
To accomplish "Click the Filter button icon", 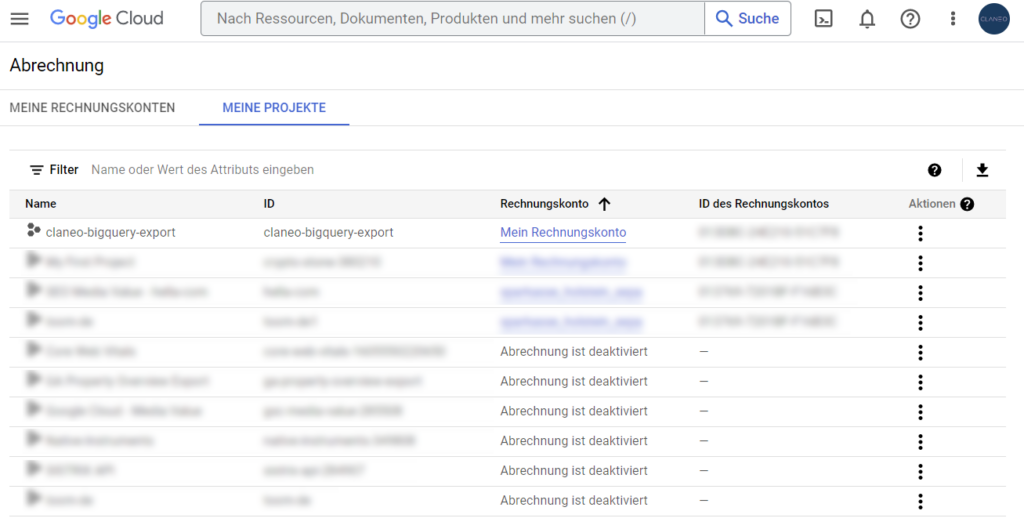I will tap(37, 170).
